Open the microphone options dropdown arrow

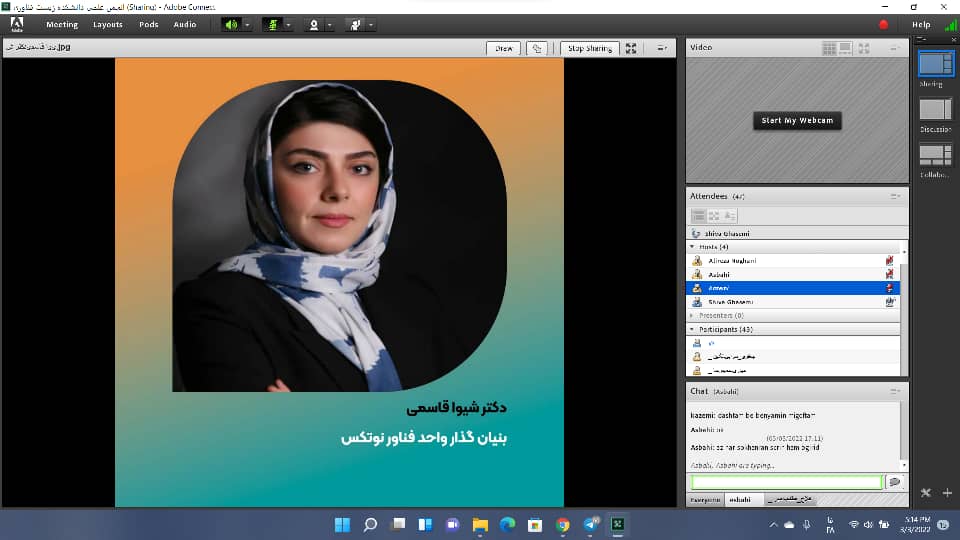[289, 24]
